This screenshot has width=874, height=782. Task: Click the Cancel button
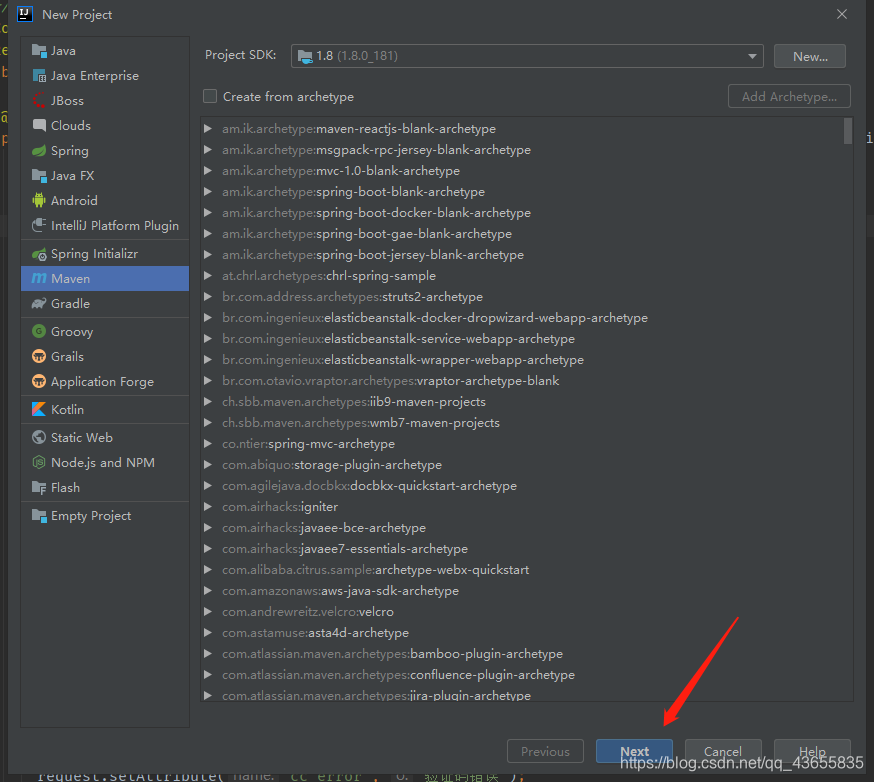[723, 751]
